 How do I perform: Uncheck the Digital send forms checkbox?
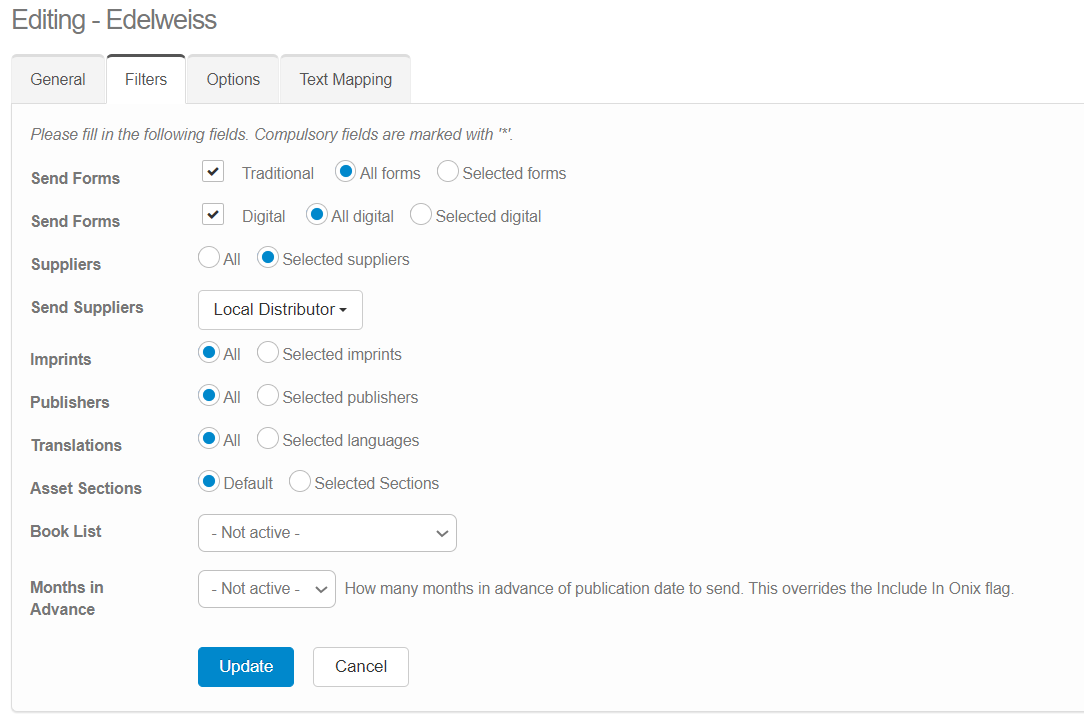pyautogui.click(x=212, y=214)
